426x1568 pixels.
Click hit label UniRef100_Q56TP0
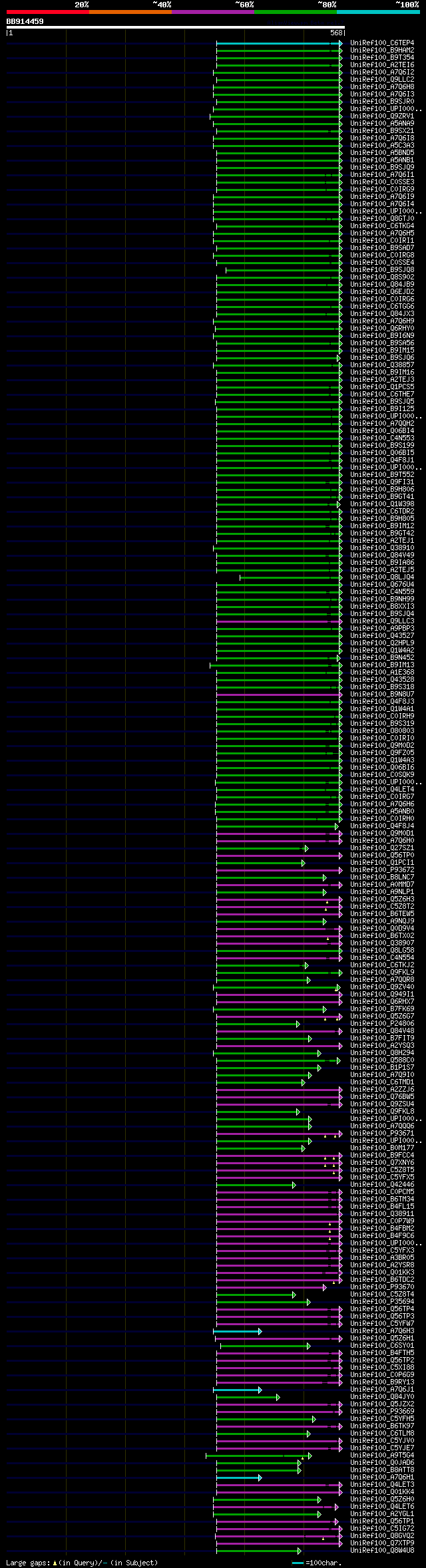(x=382, y=856)
